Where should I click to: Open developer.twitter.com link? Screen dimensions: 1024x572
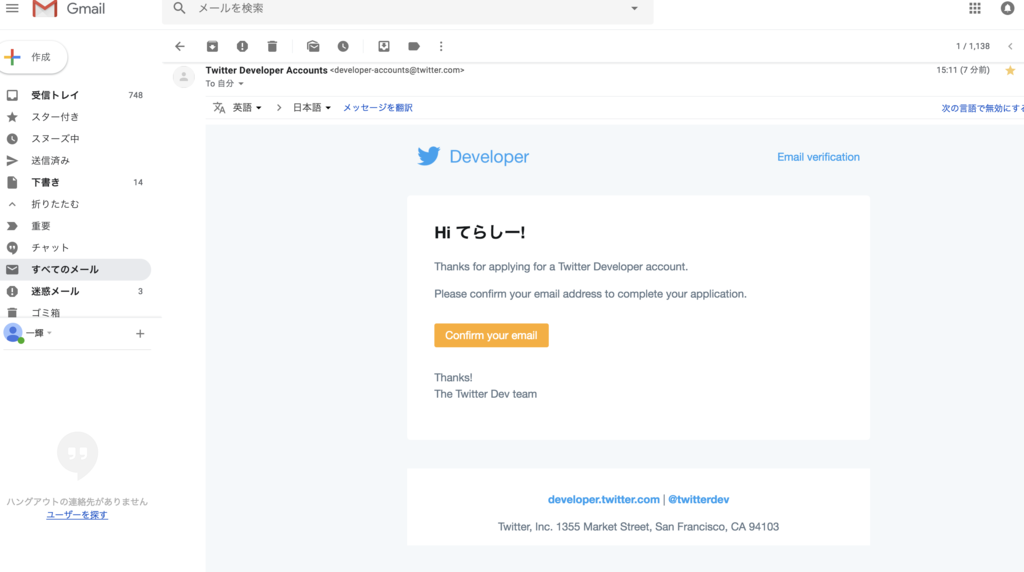coord(603,500)
